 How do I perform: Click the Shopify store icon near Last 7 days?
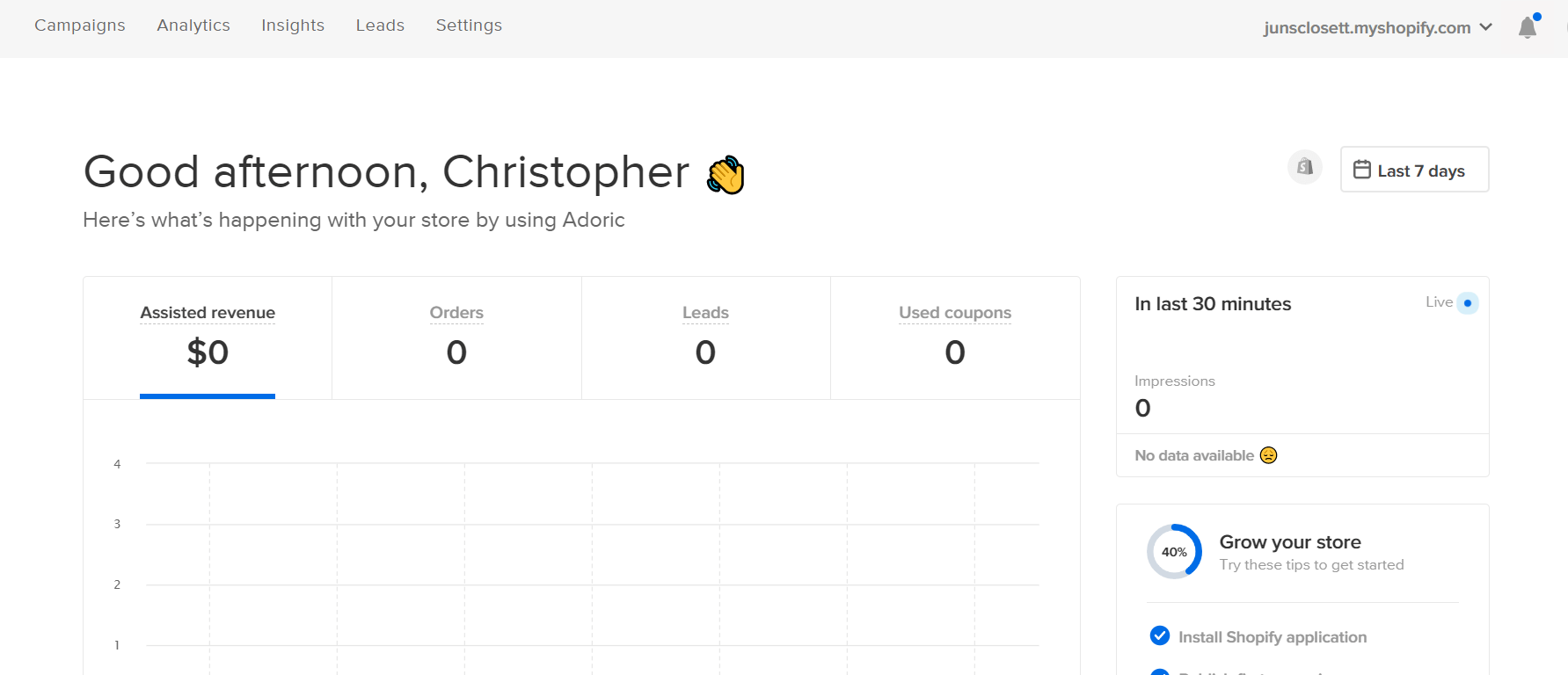1304,166
